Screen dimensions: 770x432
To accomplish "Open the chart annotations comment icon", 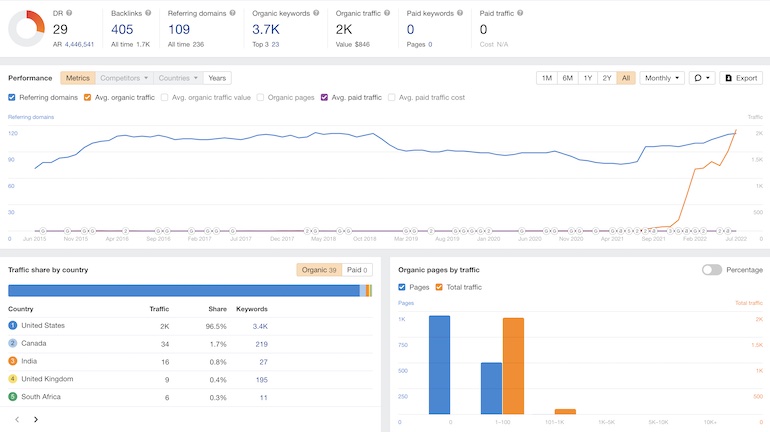I will (x=702, y=78).
